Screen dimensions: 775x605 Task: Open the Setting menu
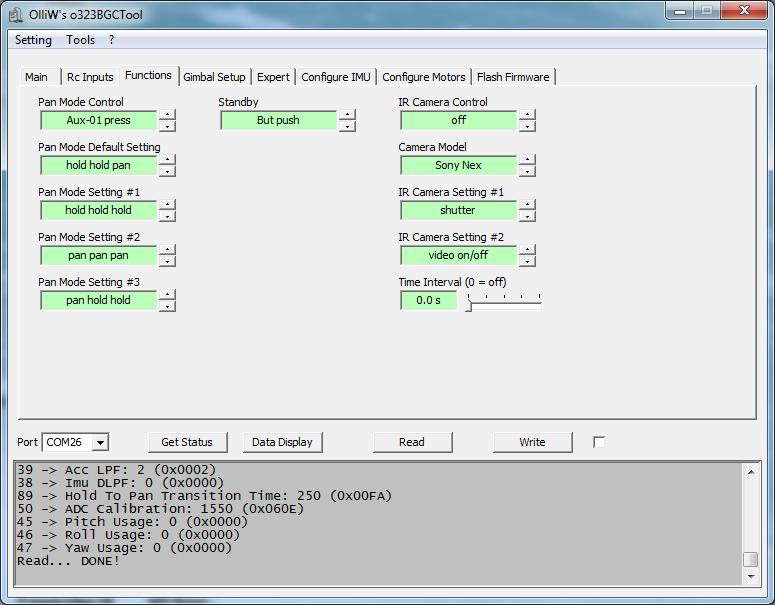(34, 40)
